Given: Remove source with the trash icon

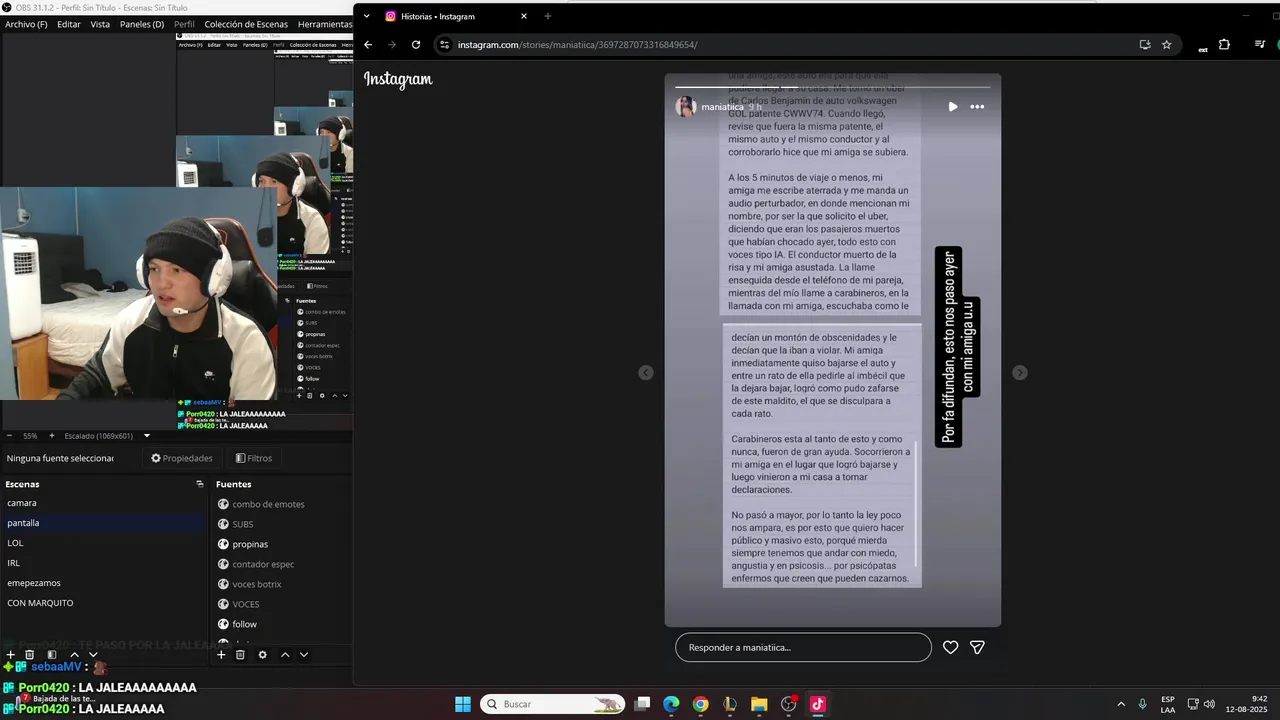Looking at the screenshot, I should [x=240, y=655].
